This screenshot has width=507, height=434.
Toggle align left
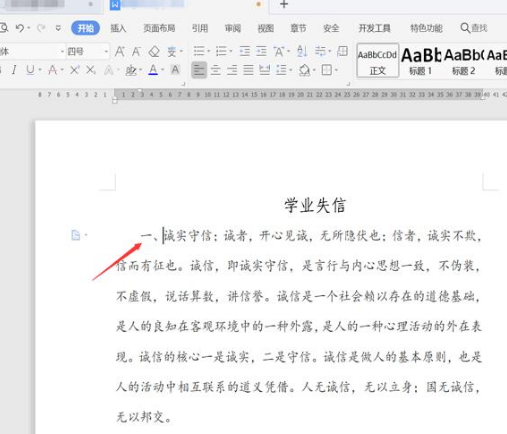click(x=199, y=70)
